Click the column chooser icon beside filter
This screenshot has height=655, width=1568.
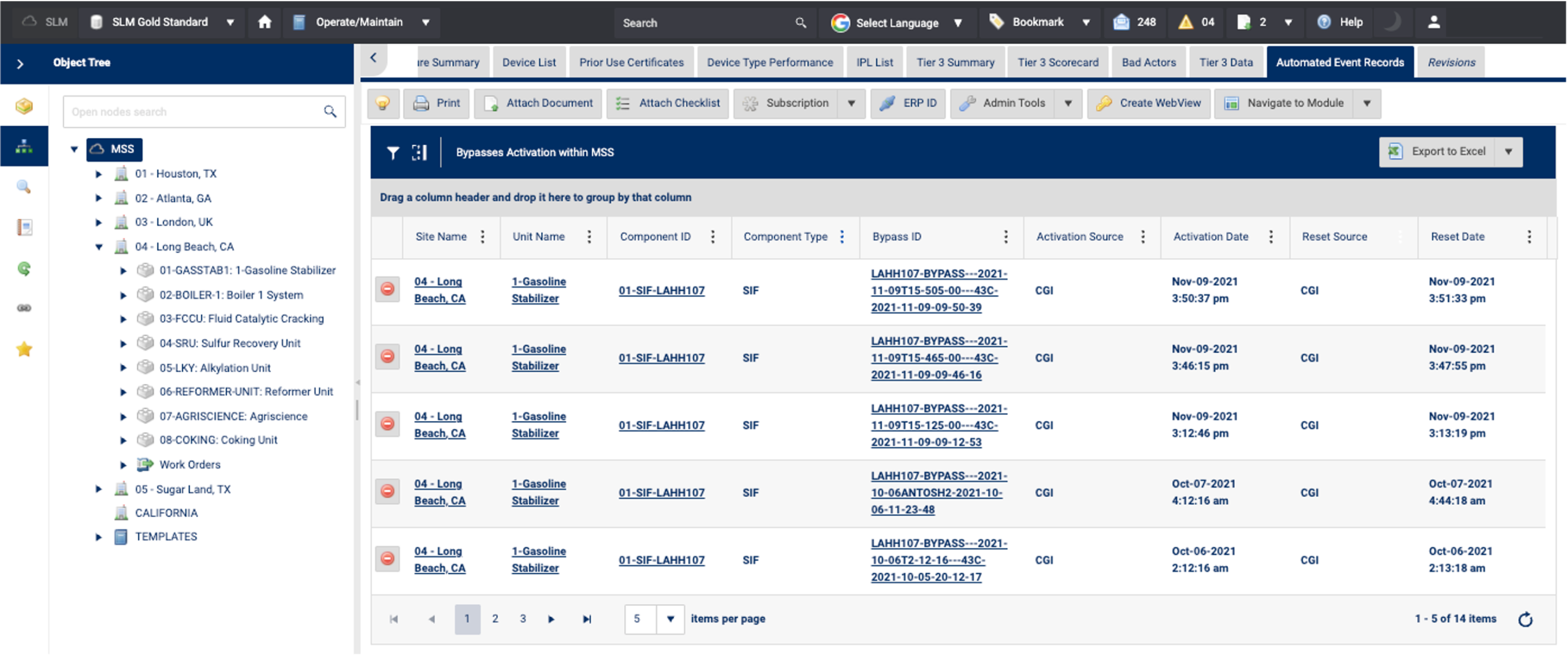click(x=420, y=153)
